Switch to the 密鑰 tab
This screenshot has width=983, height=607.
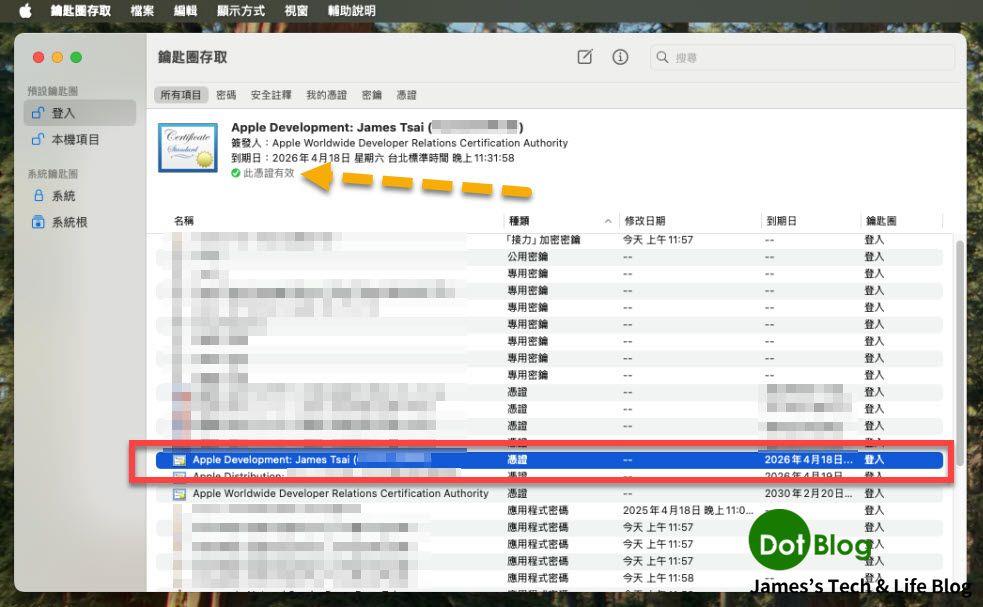point(371,95)
